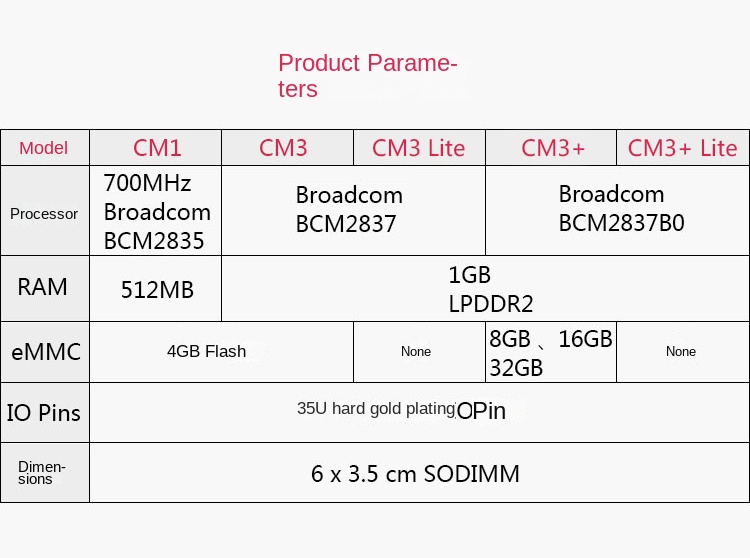This screenshot has width=750, height=558.
Task: Click the '700MHz Broadcom BCM2835' cell
Action: (x=157, y=212)
